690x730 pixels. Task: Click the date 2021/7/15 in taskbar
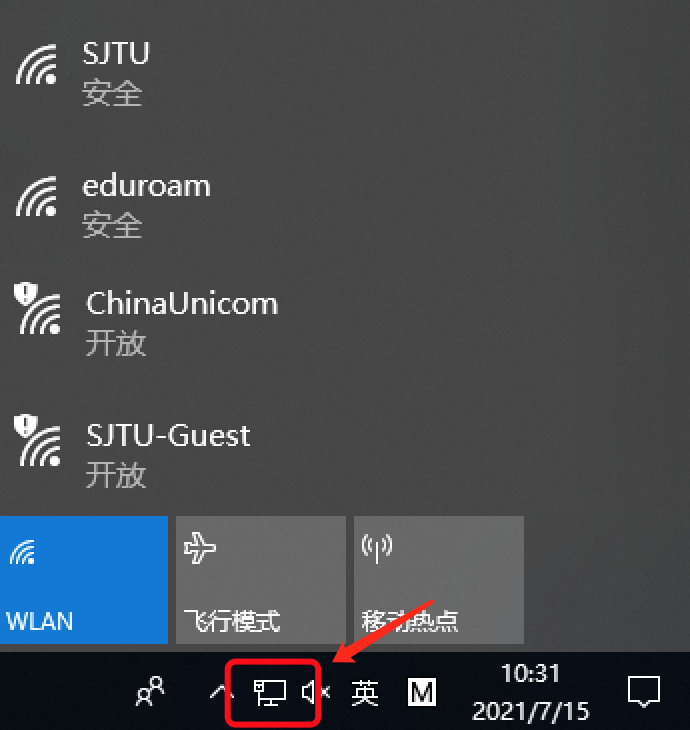(x=530, y=711)
